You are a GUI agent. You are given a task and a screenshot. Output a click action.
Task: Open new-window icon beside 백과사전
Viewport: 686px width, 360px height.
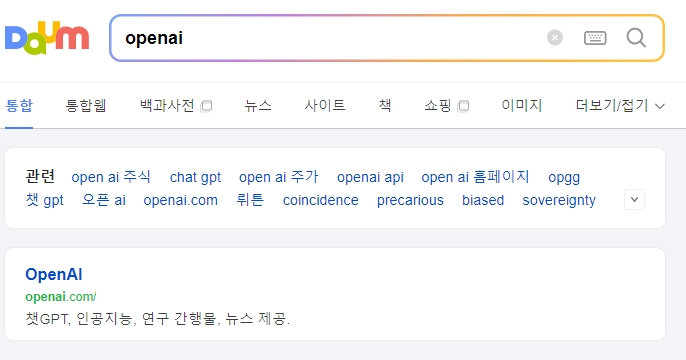click(x=206, y=106)
